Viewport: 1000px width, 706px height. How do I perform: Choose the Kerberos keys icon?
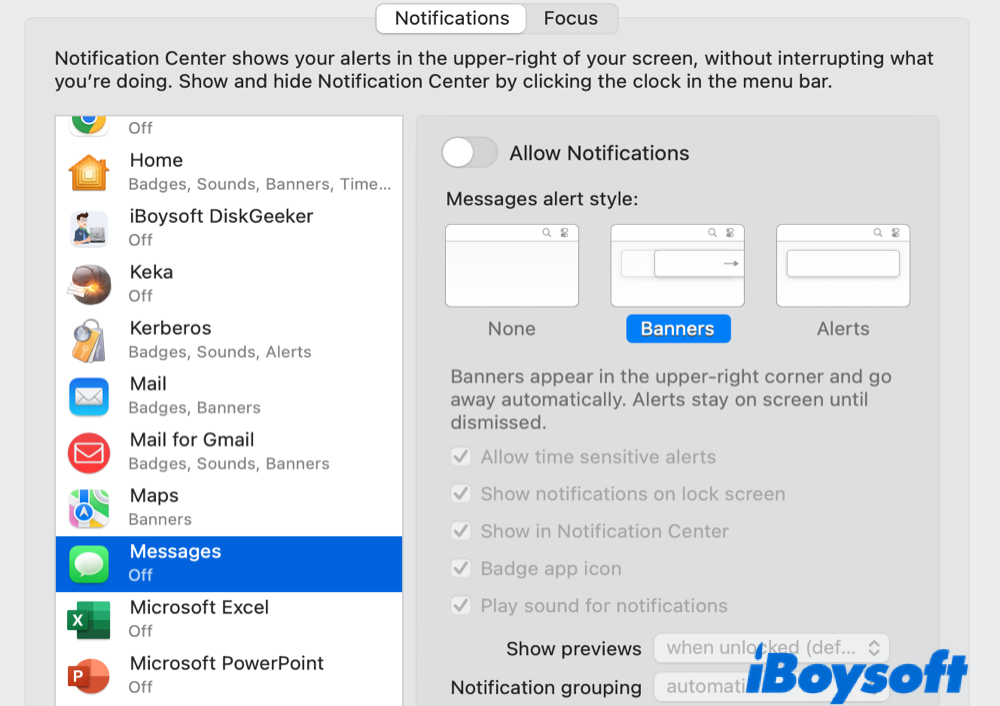tap(89, 341)
